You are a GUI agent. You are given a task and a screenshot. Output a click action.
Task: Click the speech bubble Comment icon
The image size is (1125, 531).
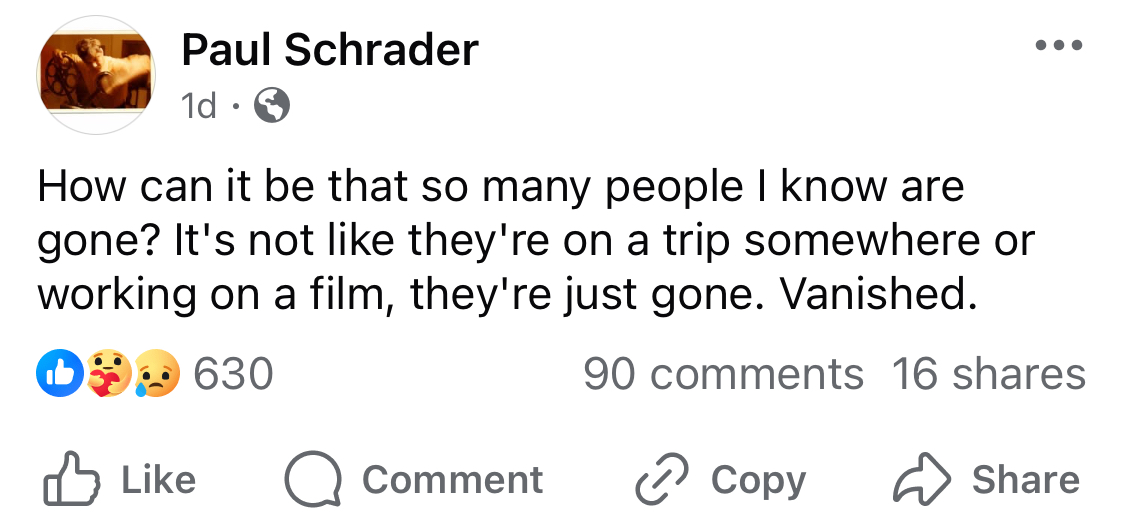click(x=313, y=479)
